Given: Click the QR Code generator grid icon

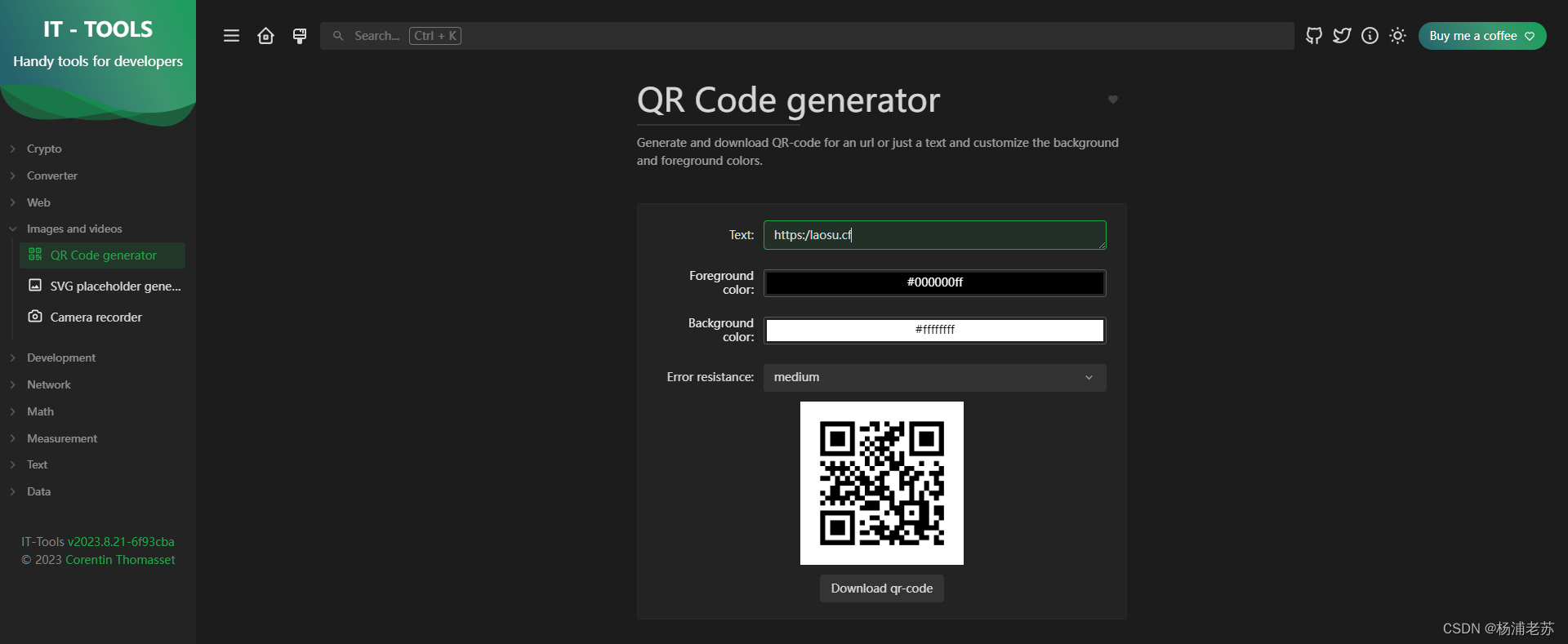Looking at the screenshot, I should pos(35,255).
